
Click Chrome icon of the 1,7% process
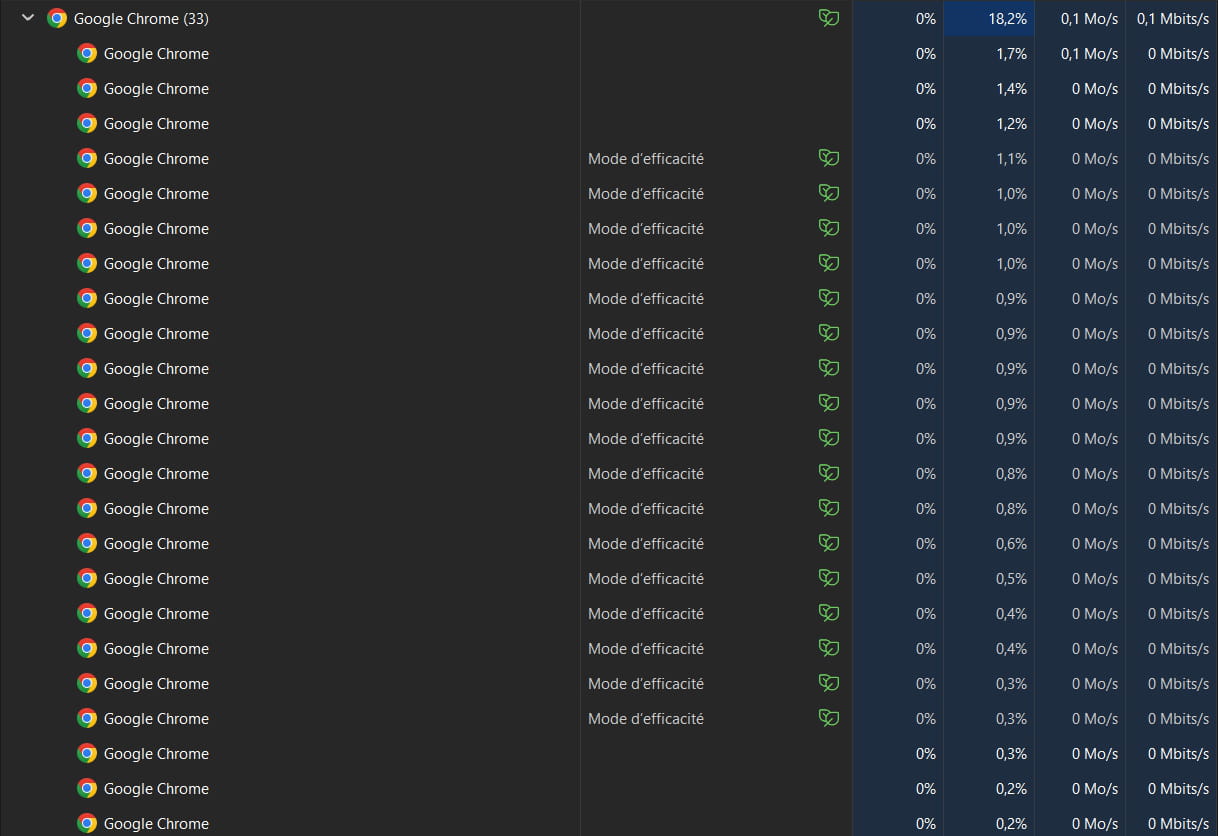(x=87, y=53)
